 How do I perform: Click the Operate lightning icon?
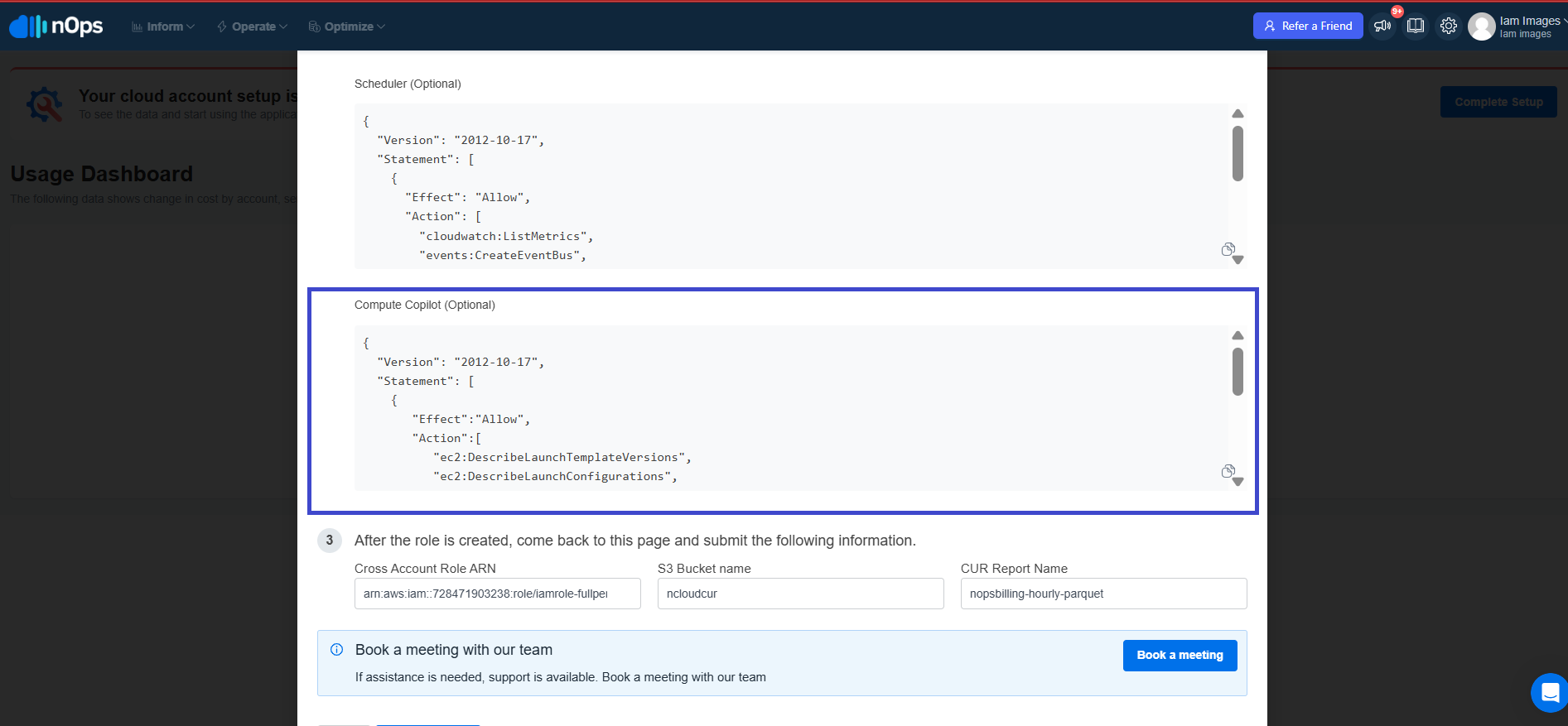(222, 26)
